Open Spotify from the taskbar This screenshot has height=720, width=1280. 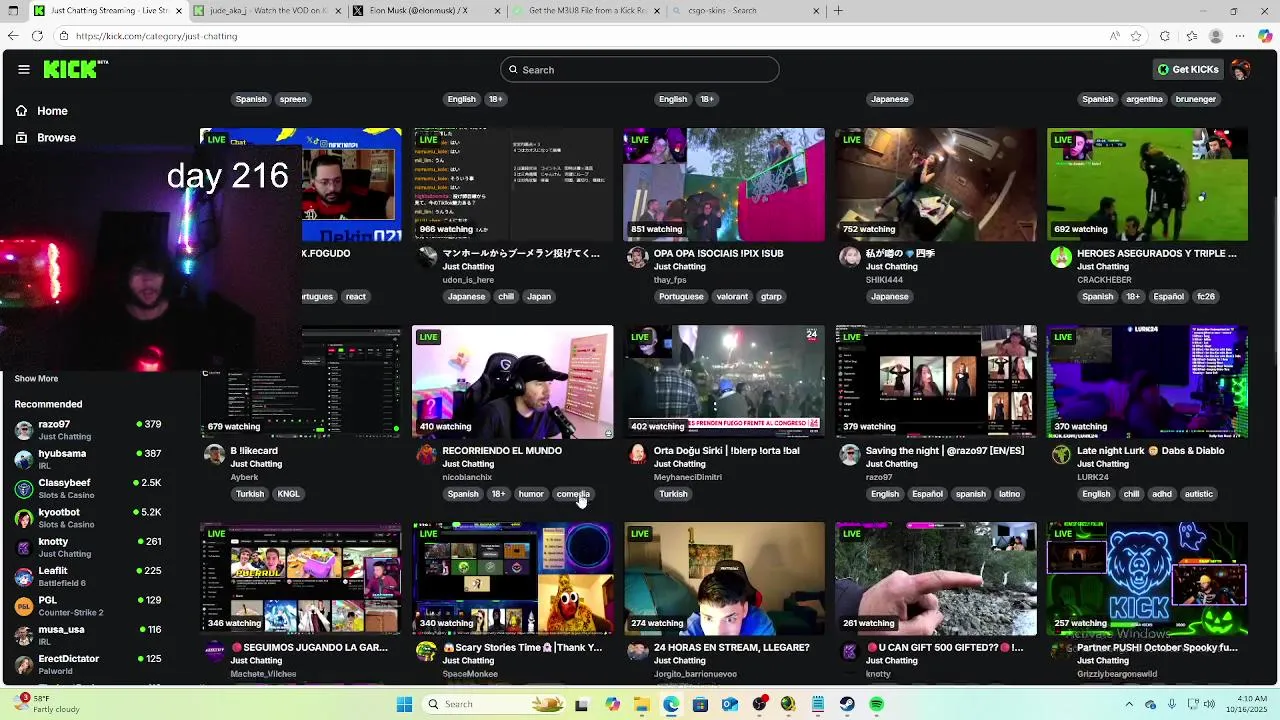click(876, 704)
